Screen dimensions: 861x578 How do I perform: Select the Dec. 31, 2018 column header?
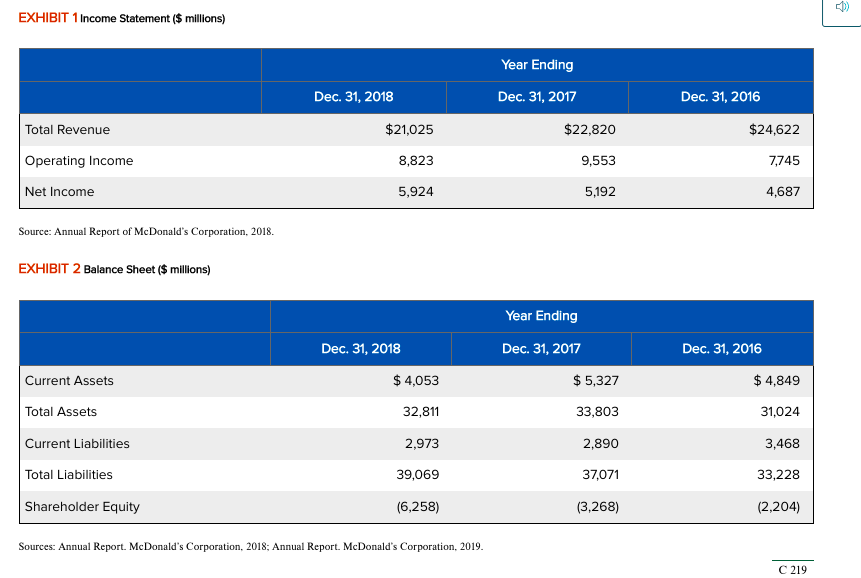352,97
